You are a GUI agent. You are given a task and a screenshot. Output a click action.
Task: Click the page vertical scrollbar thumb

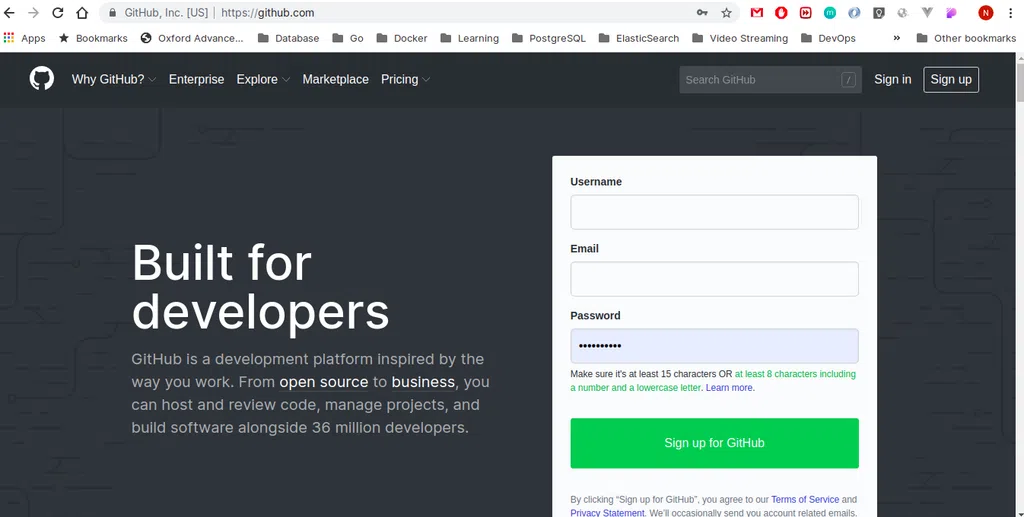click(x=1019, y=82)
